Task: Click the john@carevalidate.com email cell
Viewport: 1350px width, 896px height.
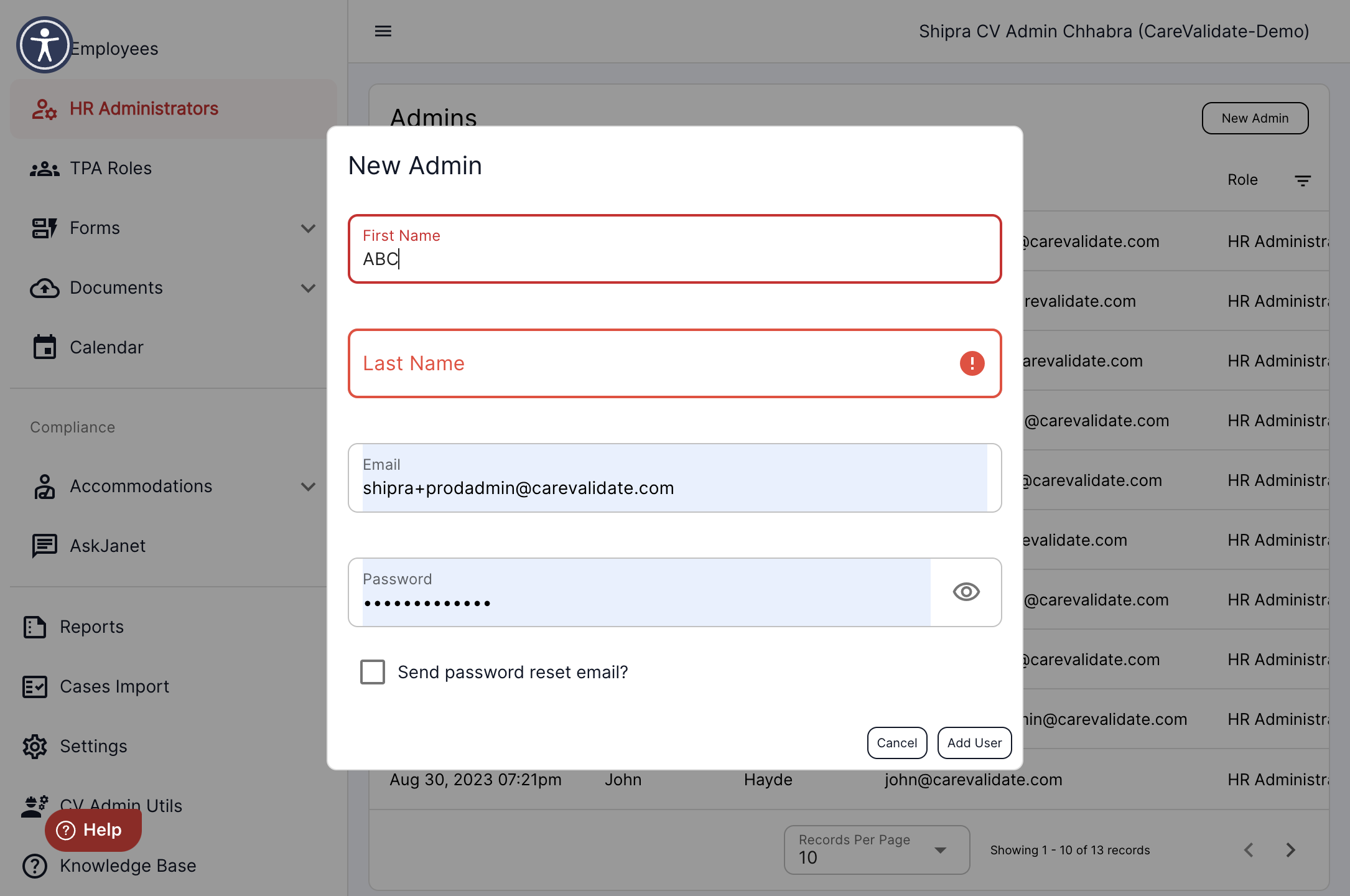Action: click(973, 780)
